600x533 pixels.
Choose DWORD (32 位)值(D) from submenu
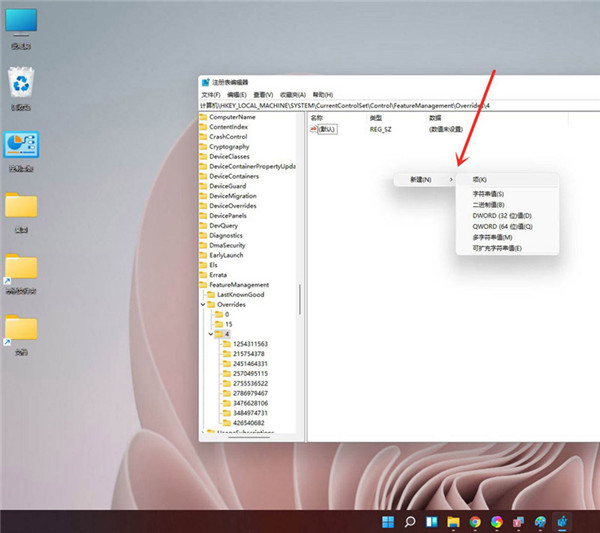[x=501, y=215]
